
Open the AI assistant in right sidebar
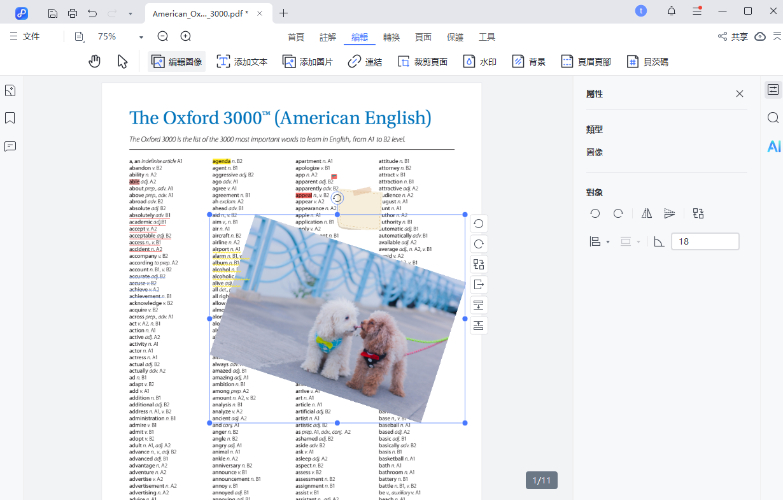(x=774, y=146)
